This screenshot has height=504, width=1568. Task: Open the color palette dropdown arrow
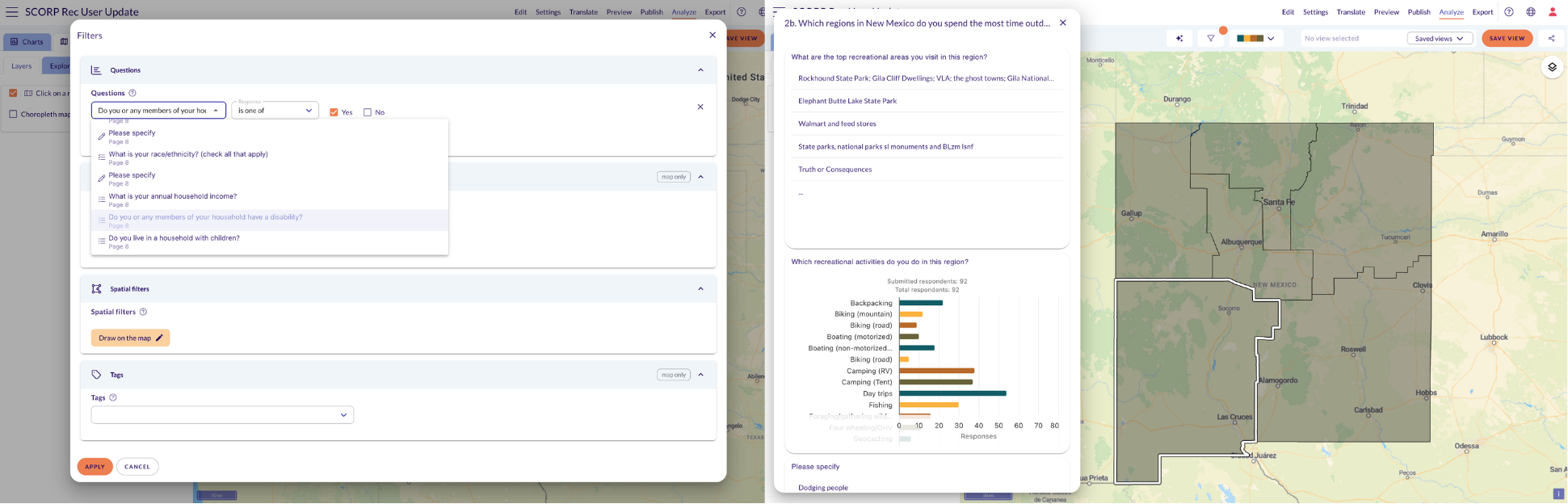coord(1271,38)
